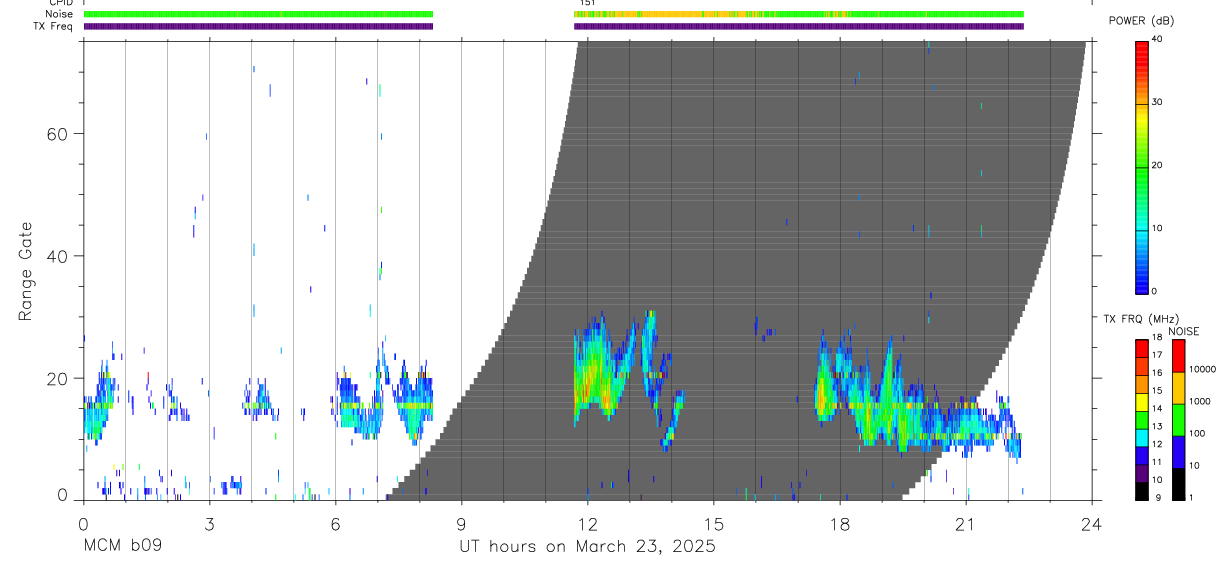Screen dimensions: 1228x567
Task: Click the red segment of TX FRQ legend
Action: pyautogui.click(x=1141, y=346)
